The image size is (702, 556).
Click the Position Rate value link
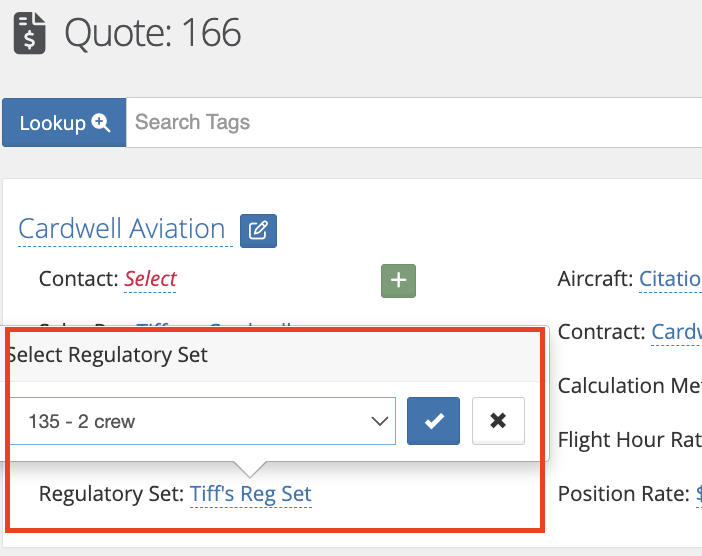pyautogui.click(x=699, y=494)
